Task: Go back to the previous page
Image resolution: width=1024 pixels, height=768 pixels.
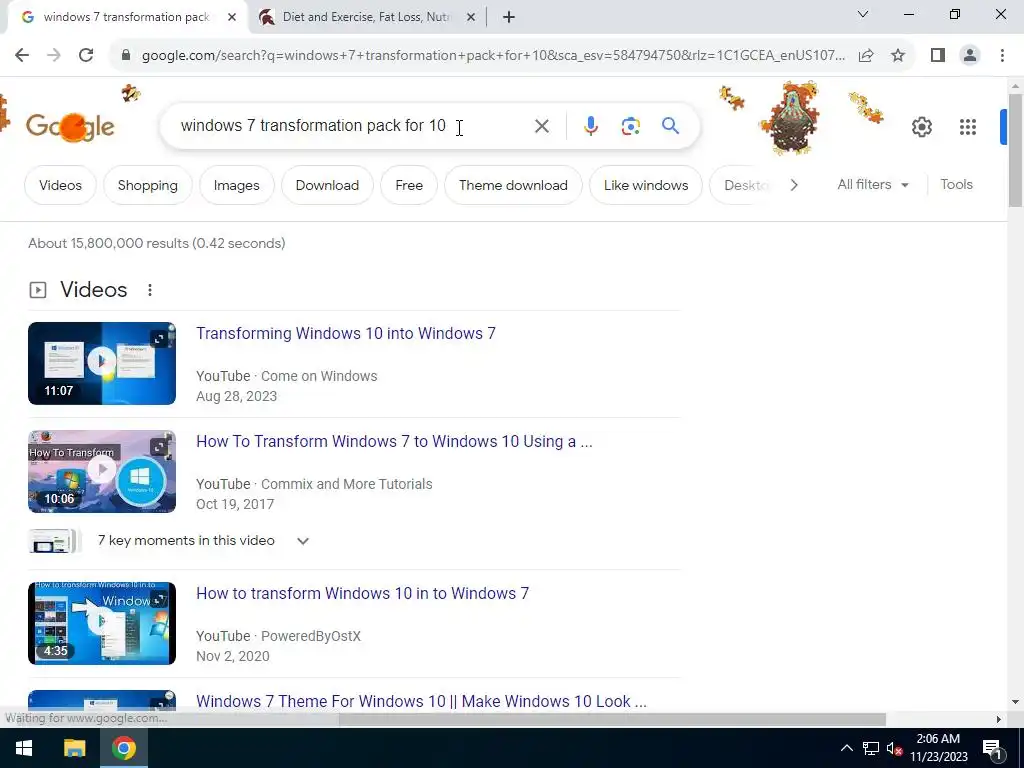Action: pyautogui.click(x=22, y=56)
